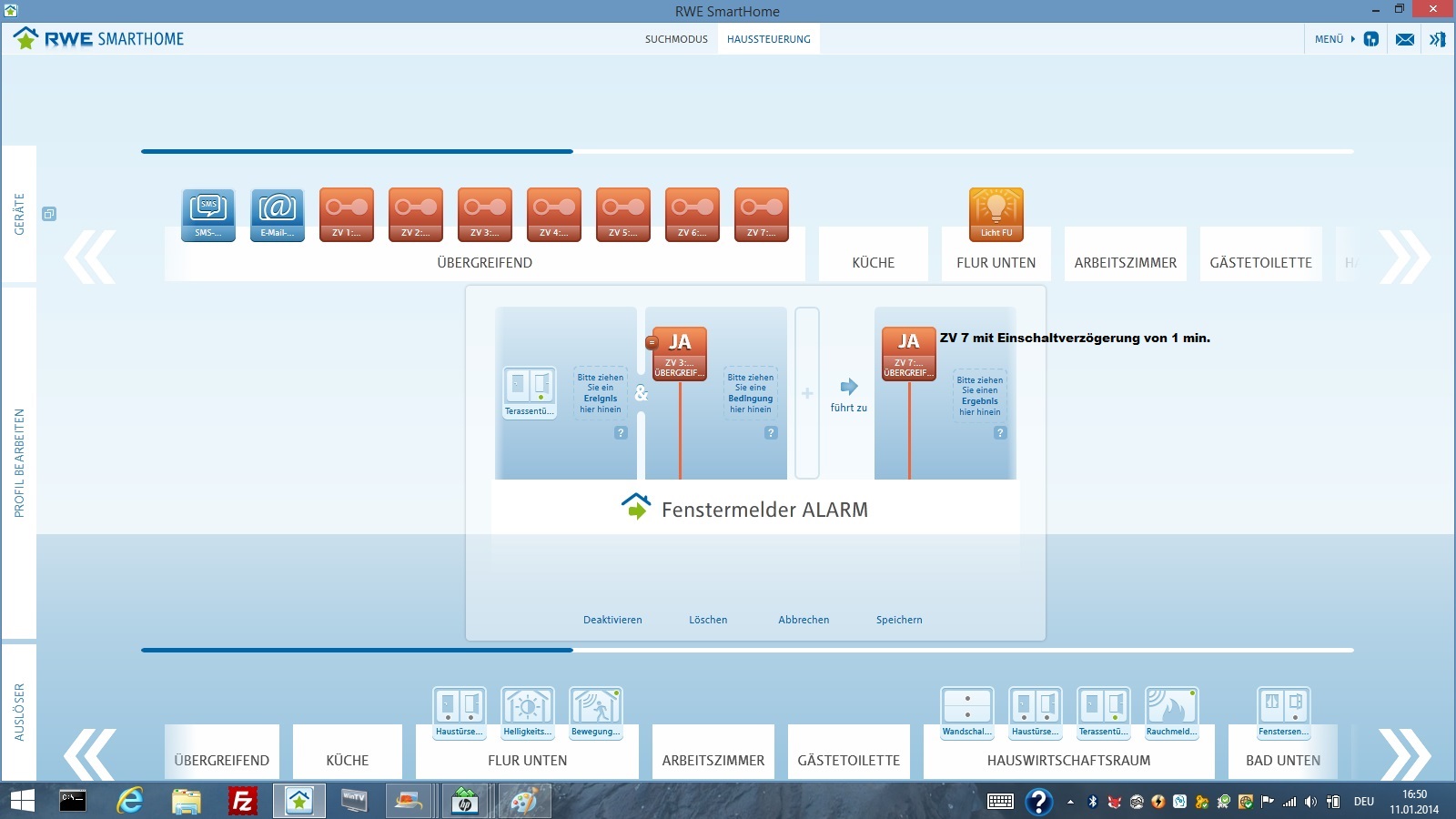This screenshot has height=819, width=1456.
Task: Click the RWE SmartHome logo
Action: pyautogui.click(x=98, y=38)
